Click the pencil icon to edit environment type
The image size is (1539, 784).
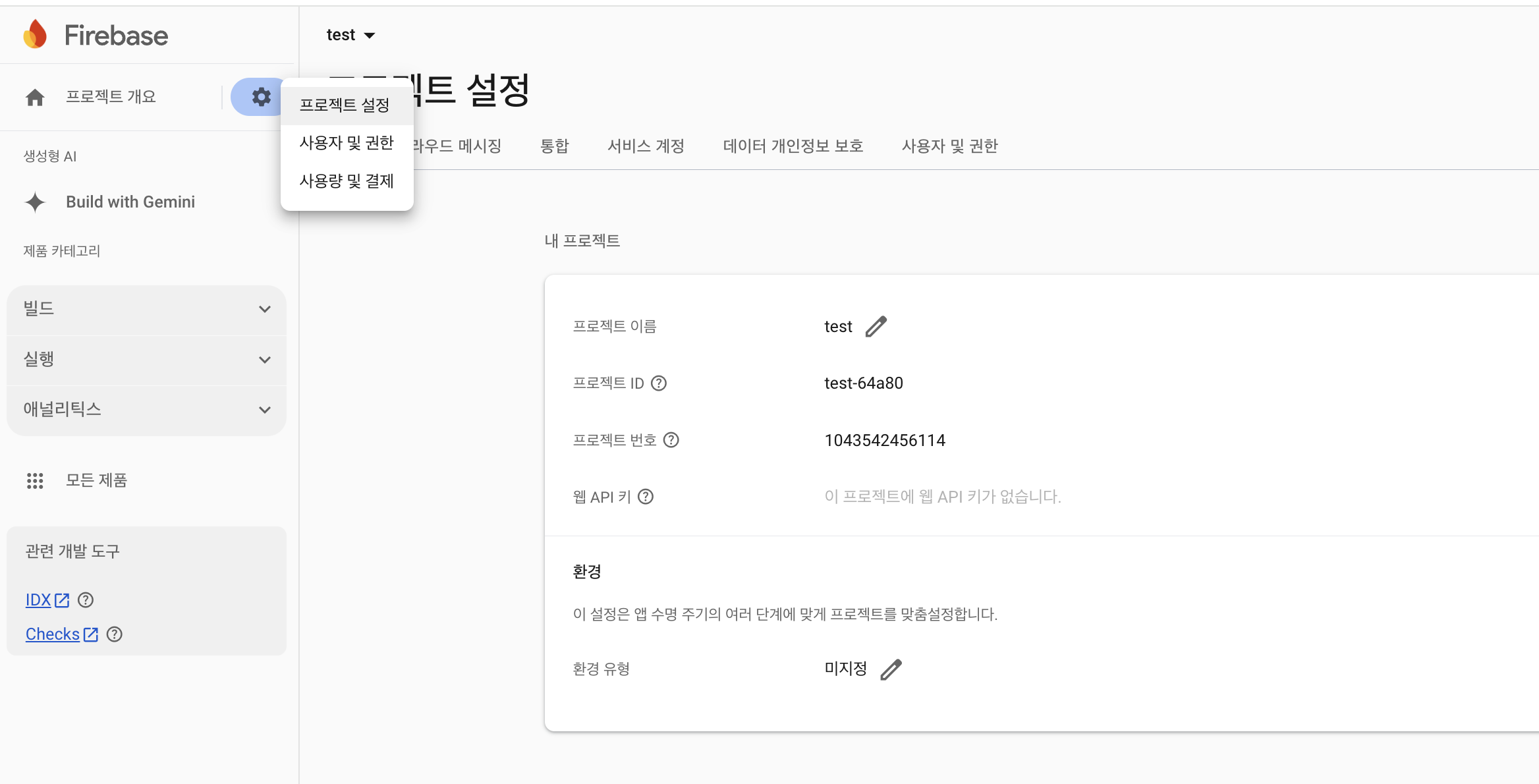point(891,669)
